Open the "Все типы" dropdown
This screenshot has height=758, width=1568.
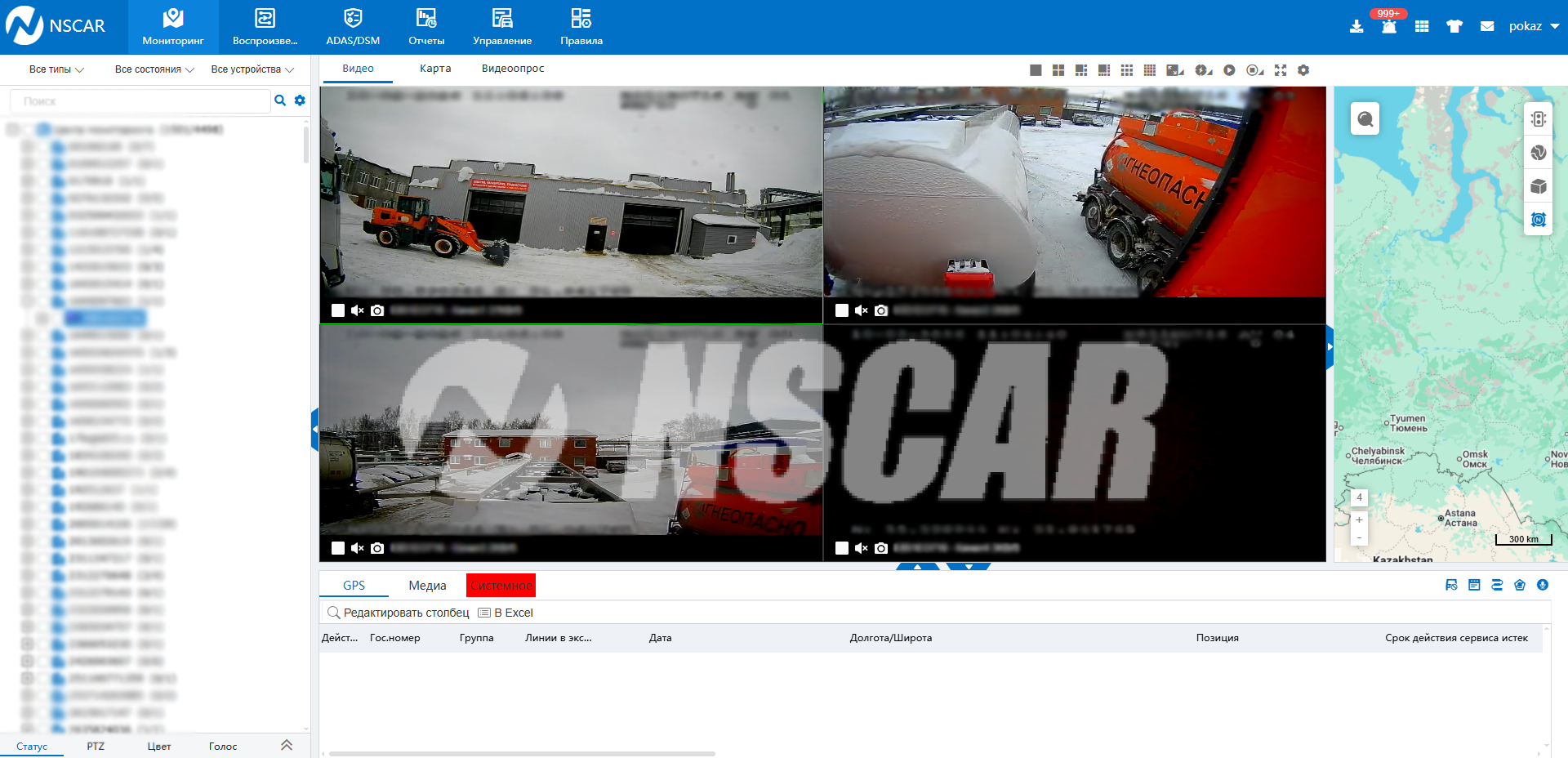pyautogui.click(x=56, y=69)
